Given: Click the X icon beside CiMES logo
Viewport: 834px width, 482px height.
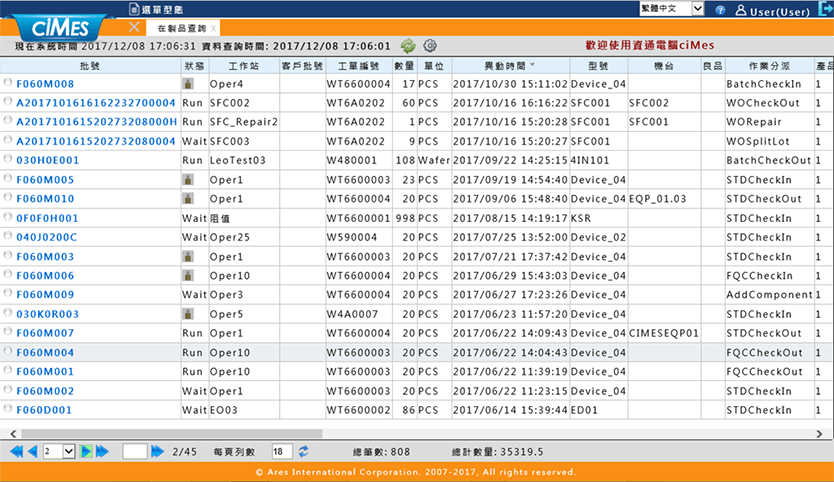Looking at the screenshot, I should pos(134,27).
